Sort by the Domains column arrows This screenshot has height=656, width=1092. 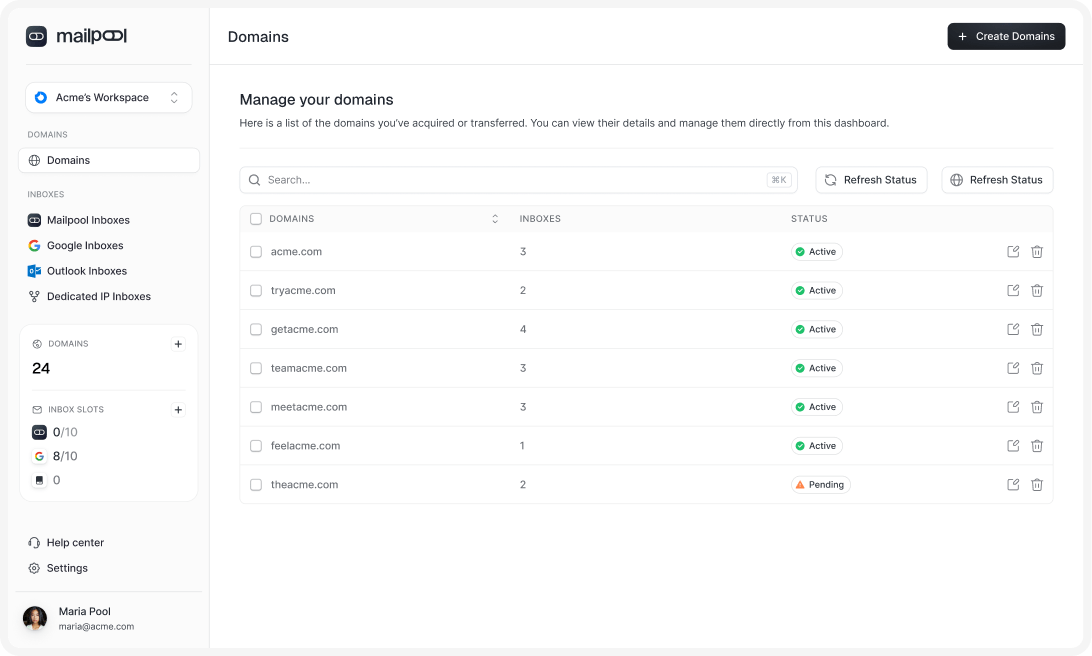(494, 219)
